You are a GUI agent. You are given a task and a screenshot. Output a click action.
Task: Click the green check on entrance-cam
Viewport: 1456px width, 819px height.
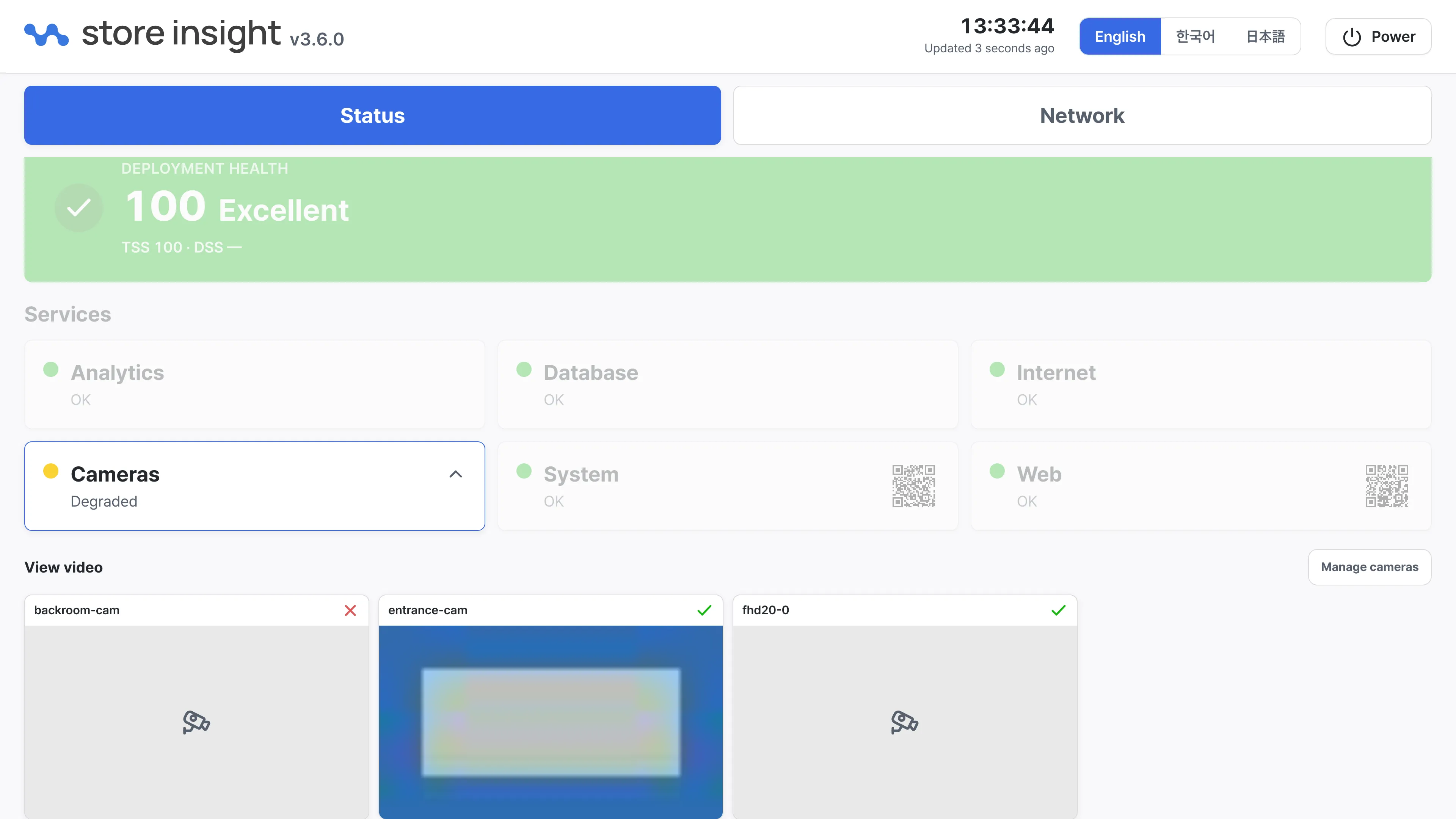(704, 610)
